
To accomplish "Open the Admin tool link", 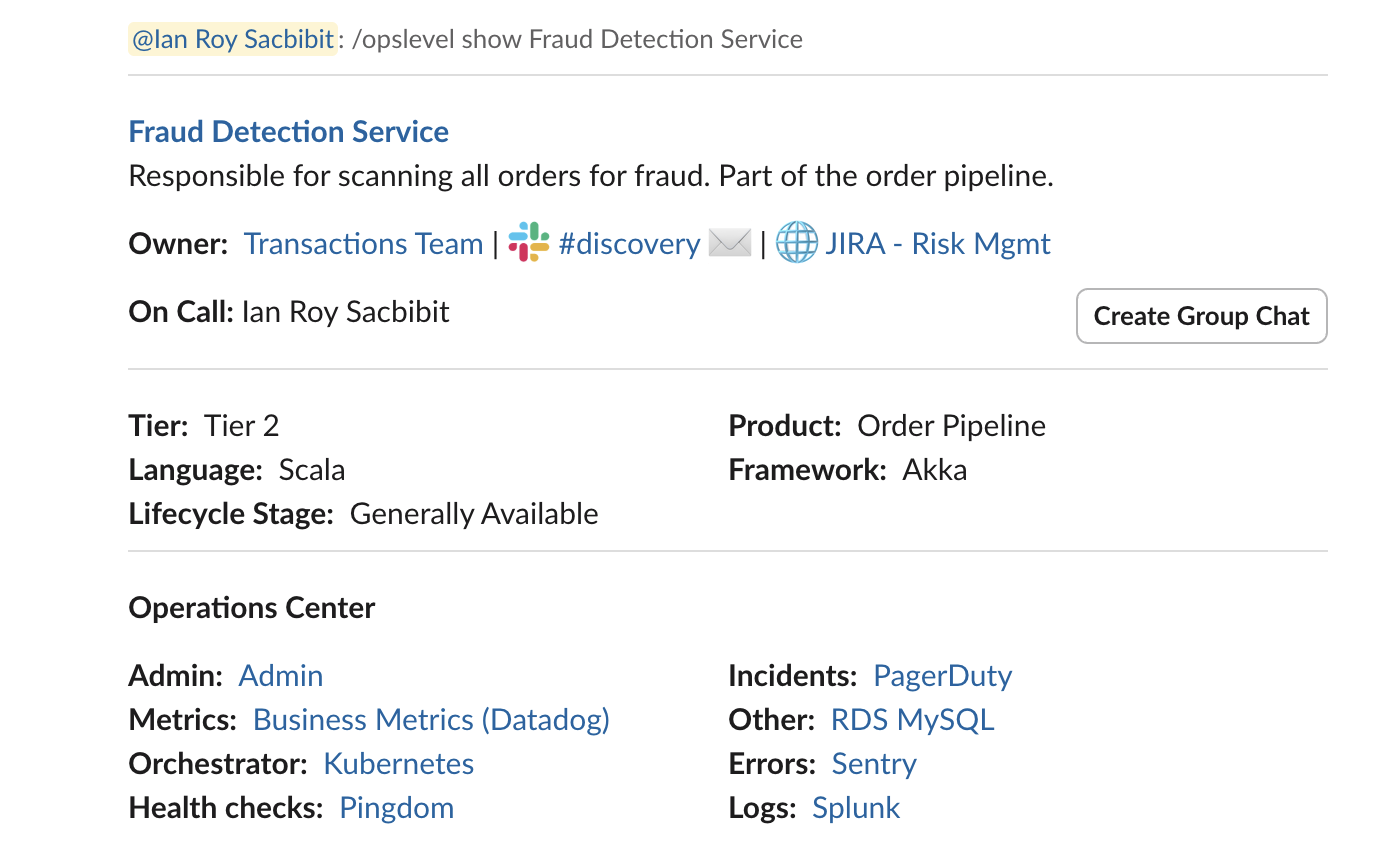I will click(281, 676).
